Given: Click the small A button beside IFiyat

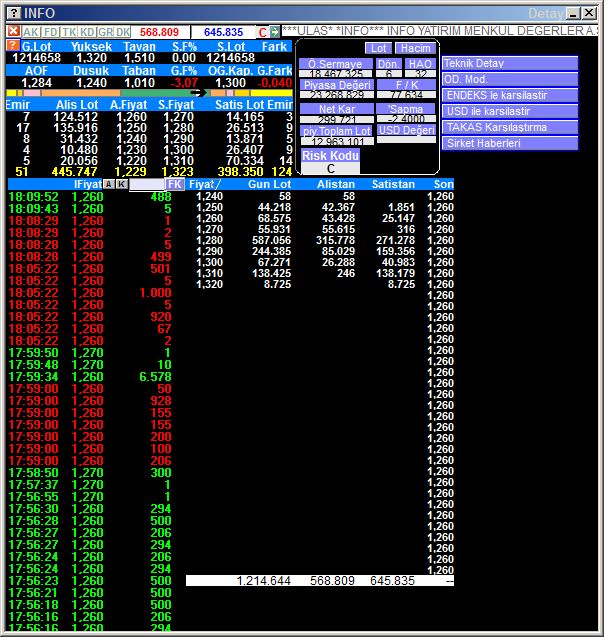Looking at the screenshot, I should 109,184.
